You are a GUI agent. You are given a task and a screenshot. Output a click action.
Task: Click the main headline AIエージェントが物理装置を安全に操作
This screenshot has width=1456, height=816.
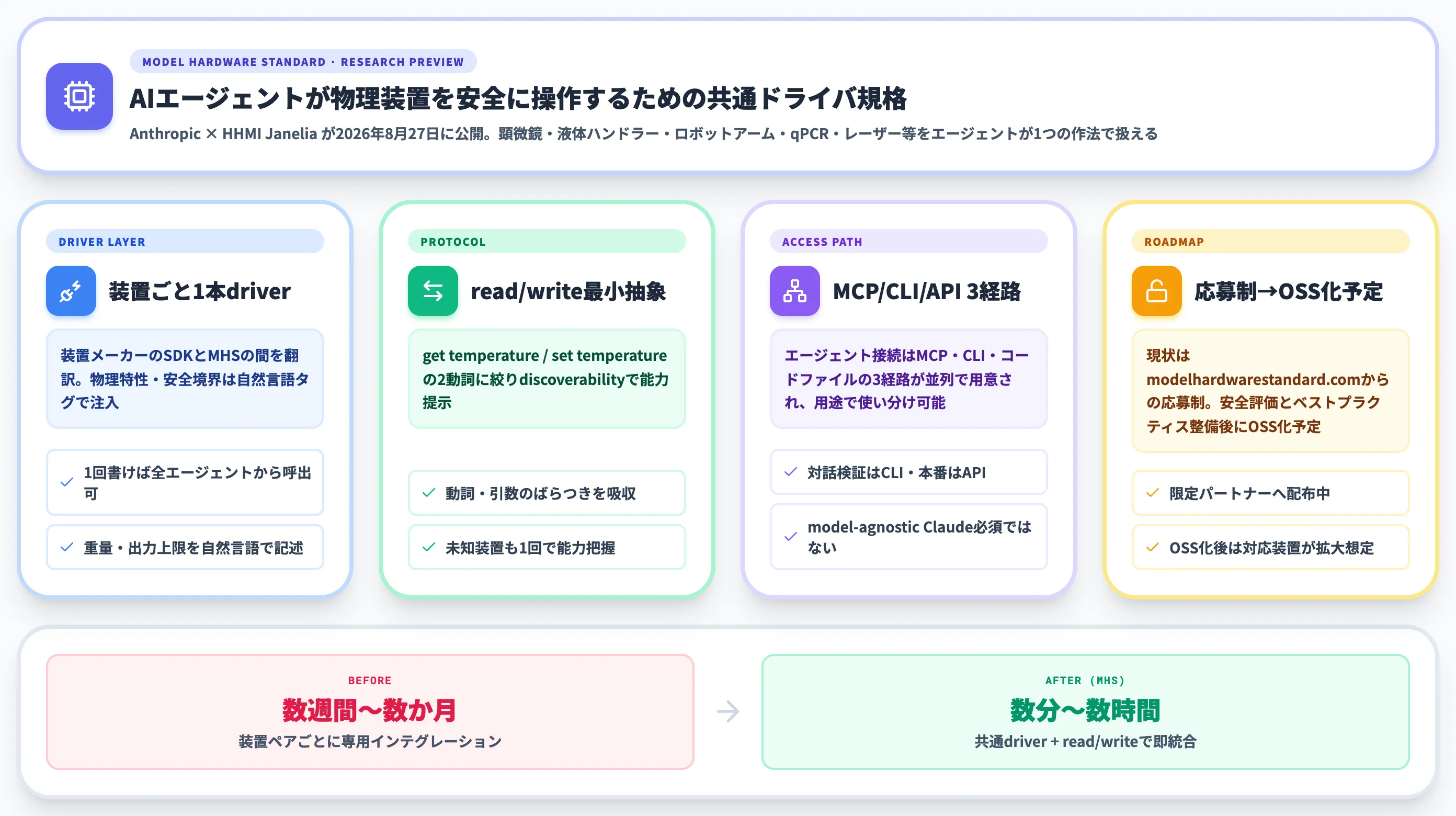(x=518, y=98)
